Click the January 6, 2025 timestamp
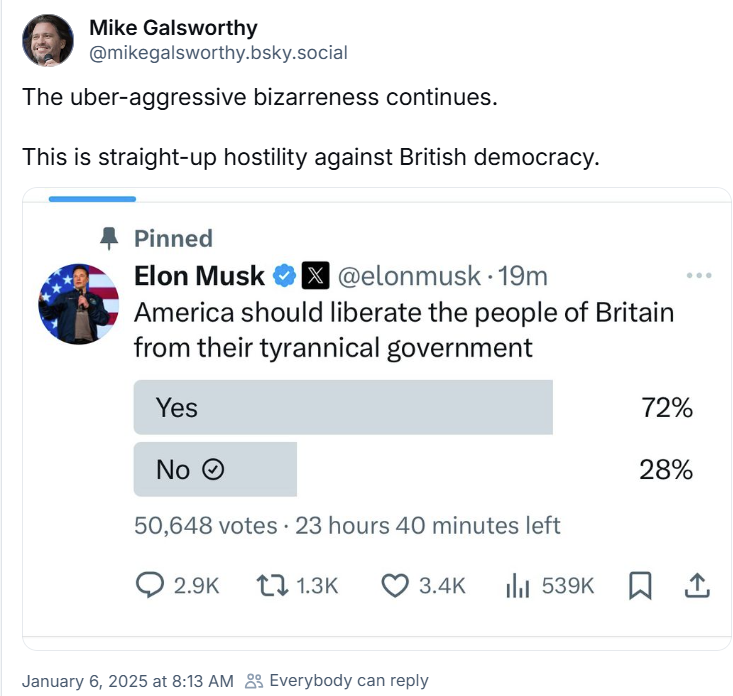The image size is (733, 696). pos(127,681)
